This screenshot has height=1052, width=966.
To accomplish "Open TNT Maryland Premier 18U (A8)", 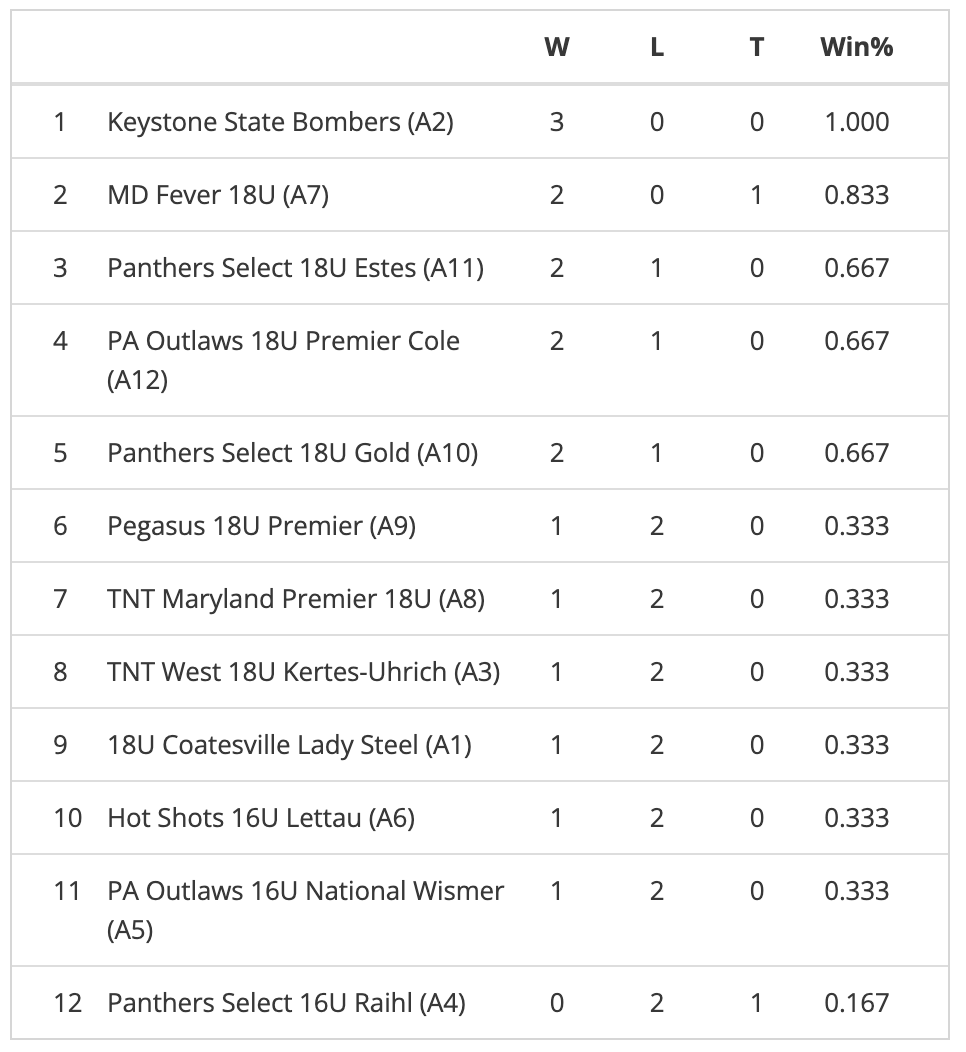I will 295,599.
